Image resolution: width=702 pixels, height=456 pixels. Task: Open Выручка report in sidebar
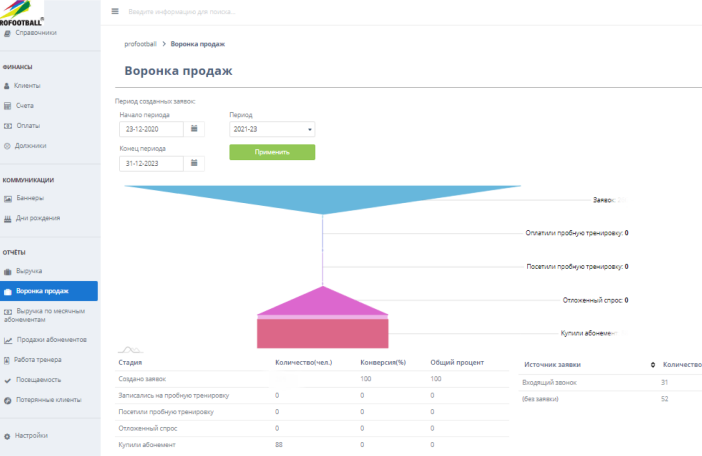pyautogui.click(x=29, y=271)
